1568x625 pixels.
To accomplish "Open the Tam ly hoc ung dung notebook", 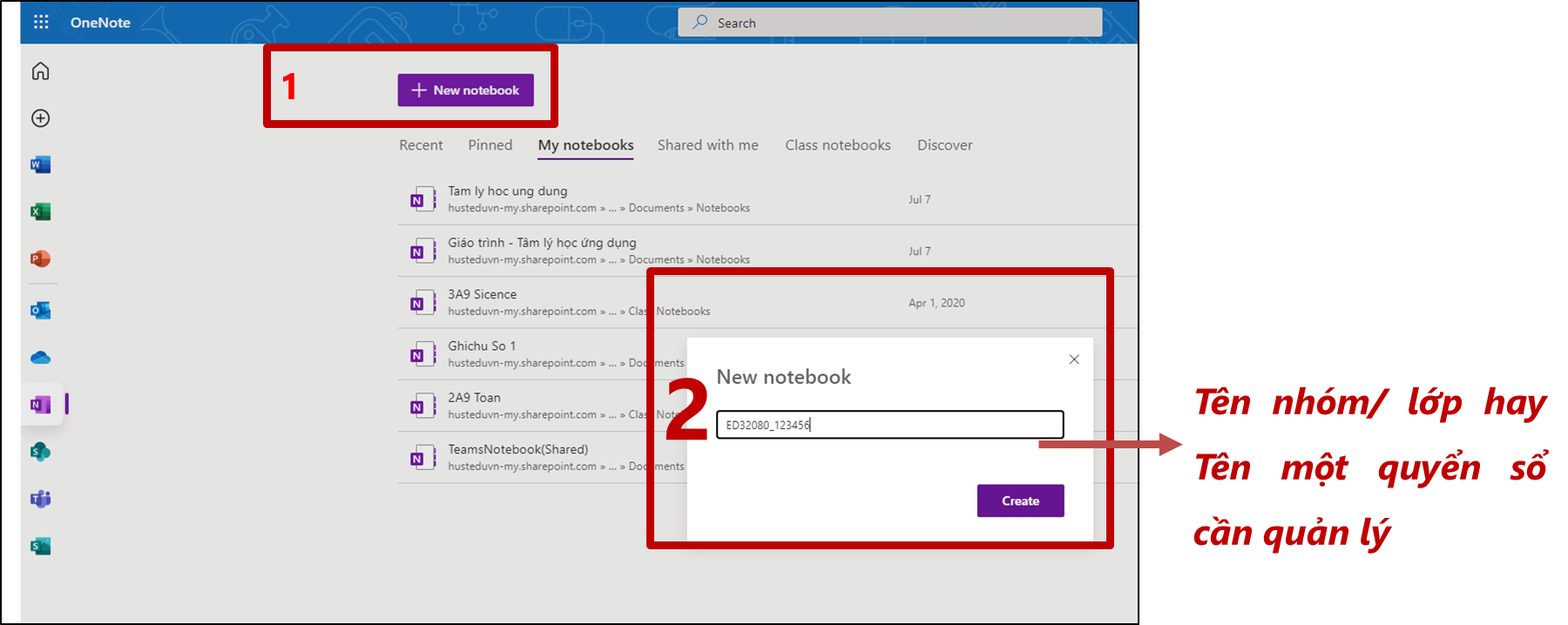I will pyautogui.click(x=508, y=192).
